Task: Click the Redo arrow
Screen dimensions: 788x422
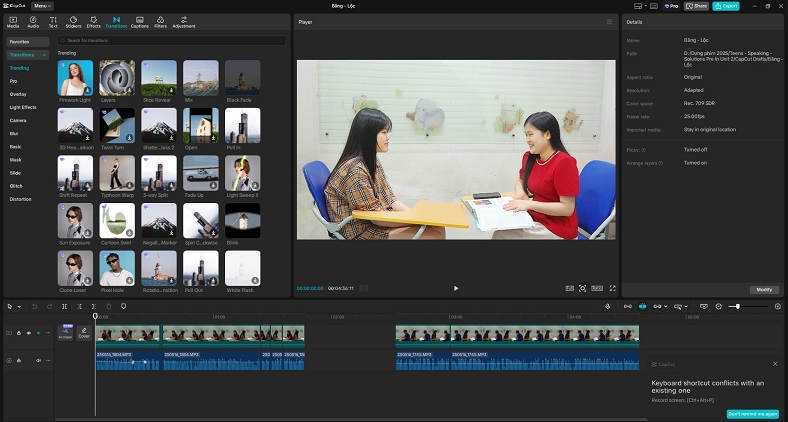Action: click(50, 306)
